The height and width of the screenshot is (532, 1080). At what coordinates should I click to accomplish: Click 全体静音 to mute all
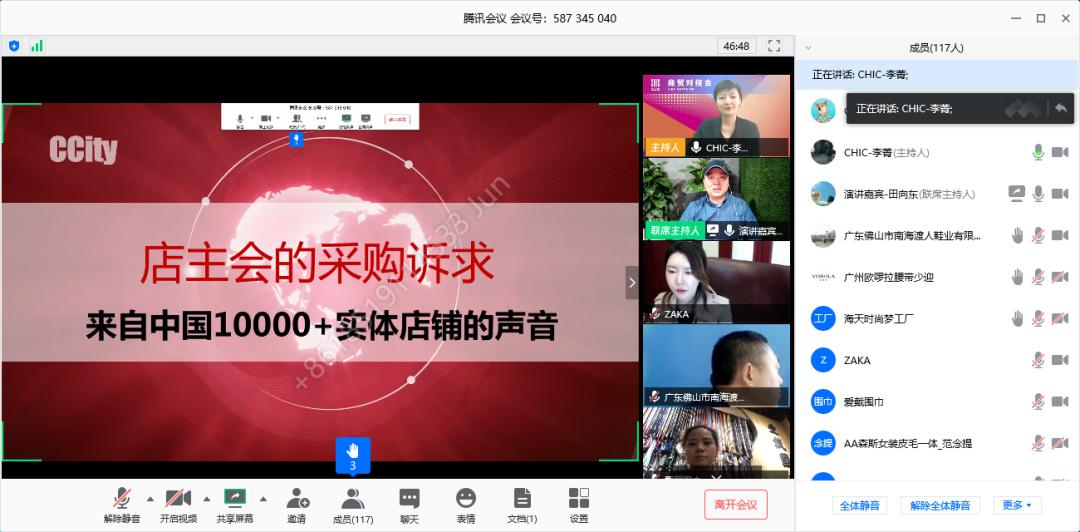pyautogui.click(x=860, y=505)
